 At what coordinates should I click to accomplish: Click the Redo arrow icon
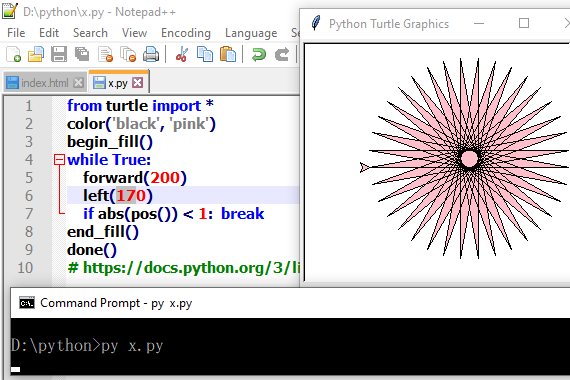(282, 55)
